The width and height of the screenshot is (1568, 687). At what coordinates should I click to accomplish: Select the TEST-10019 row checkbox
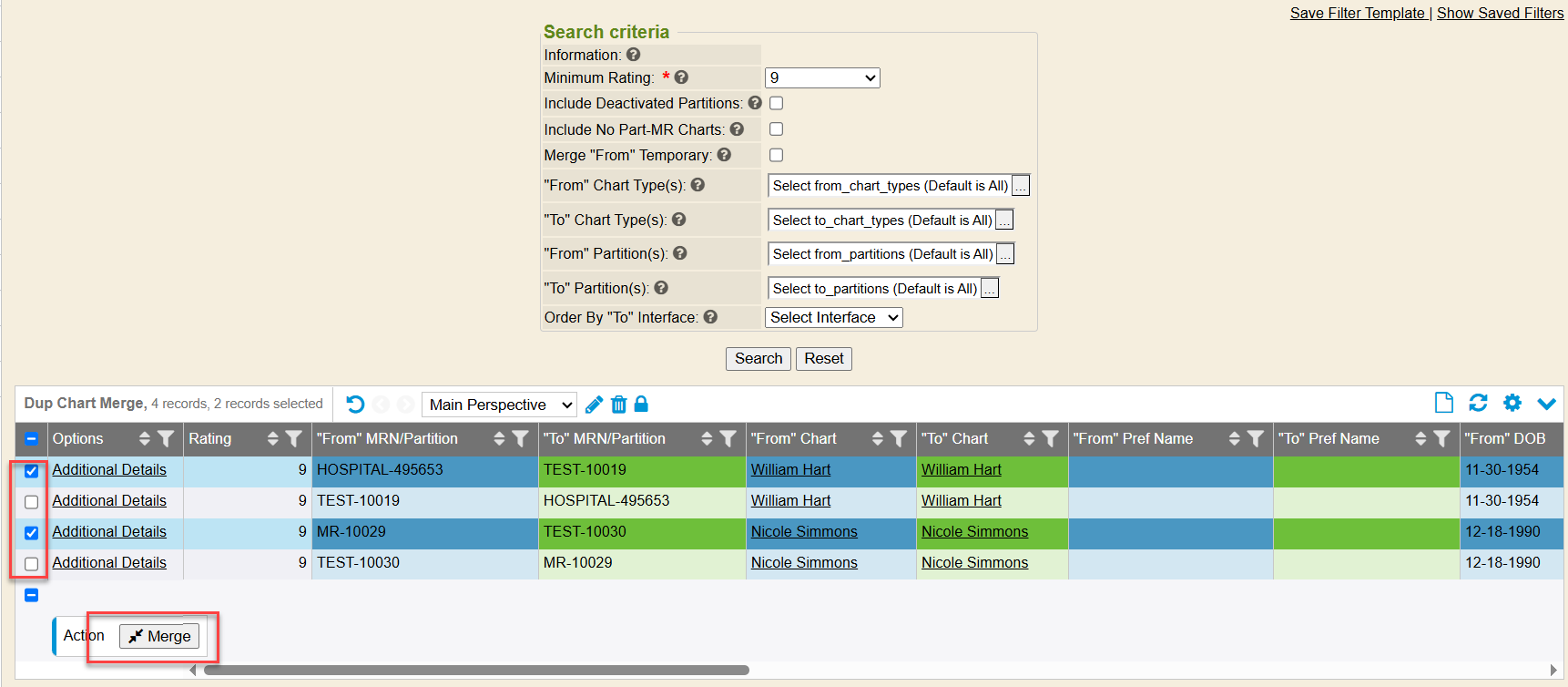pos(31,502)
